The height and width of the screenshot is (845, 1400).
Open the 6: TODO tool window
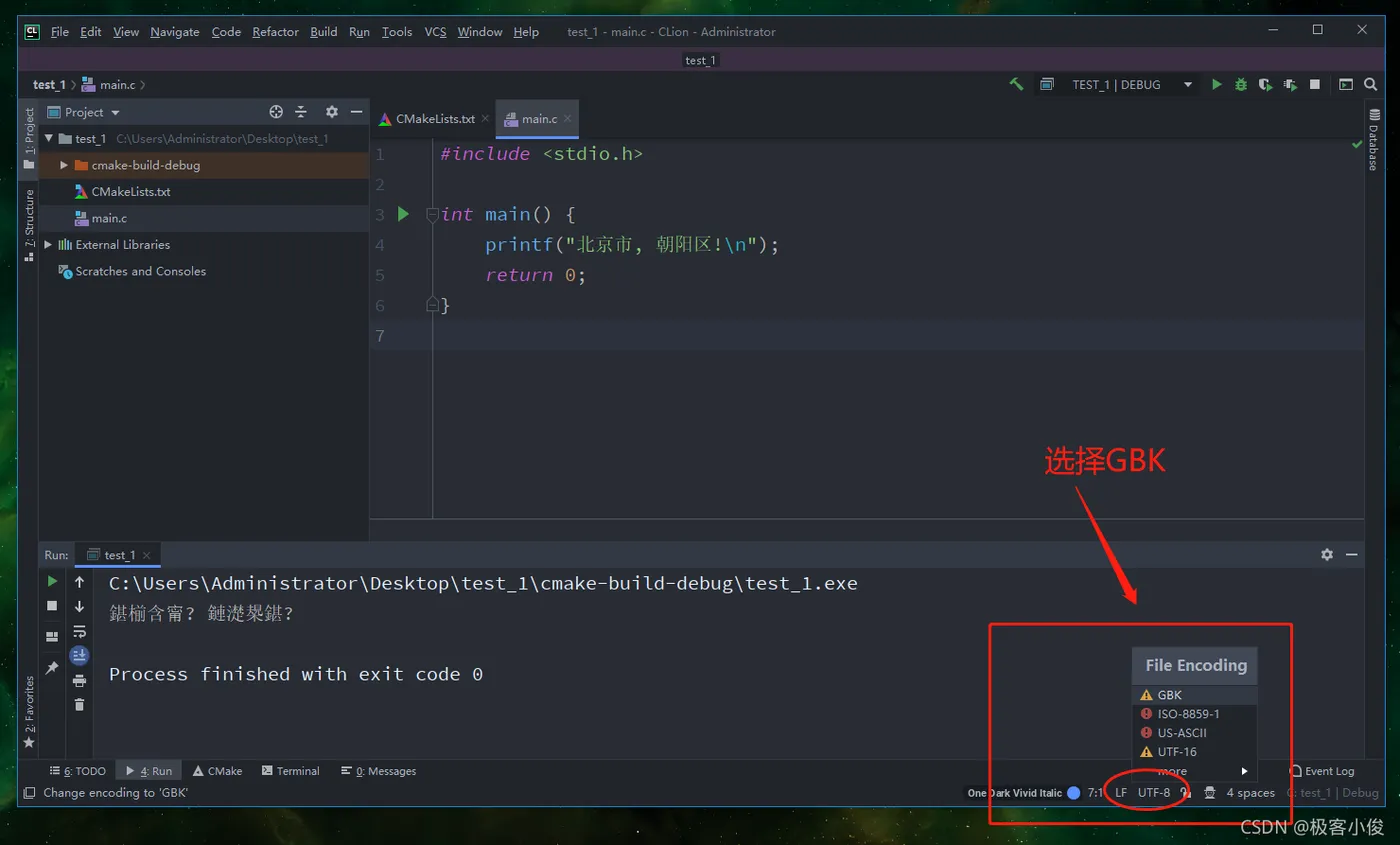[78, 771]
